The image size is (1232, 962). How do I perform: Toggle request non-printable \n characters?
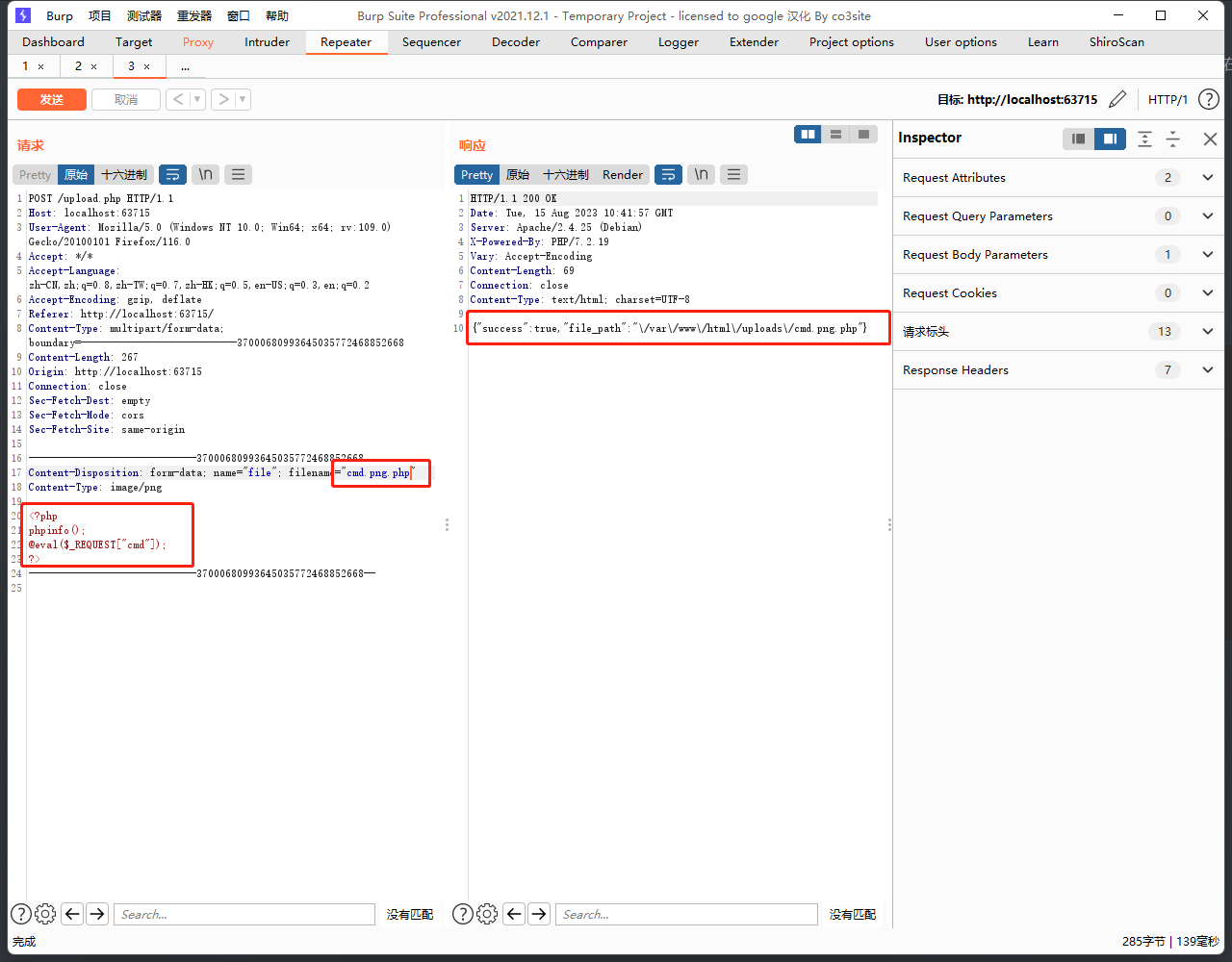pos(205,174)
